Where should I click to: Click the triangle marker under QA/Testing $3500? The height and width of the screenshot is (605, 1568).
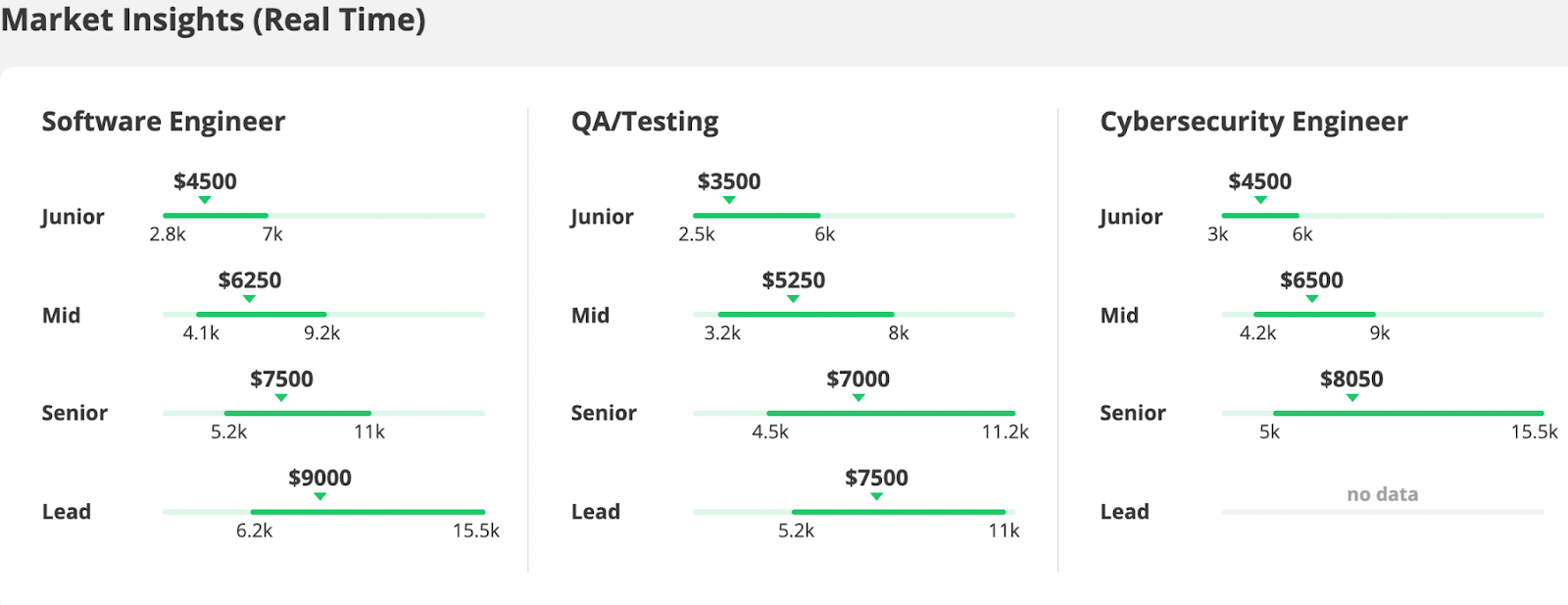pyautogui.click(x=729, y=200)
